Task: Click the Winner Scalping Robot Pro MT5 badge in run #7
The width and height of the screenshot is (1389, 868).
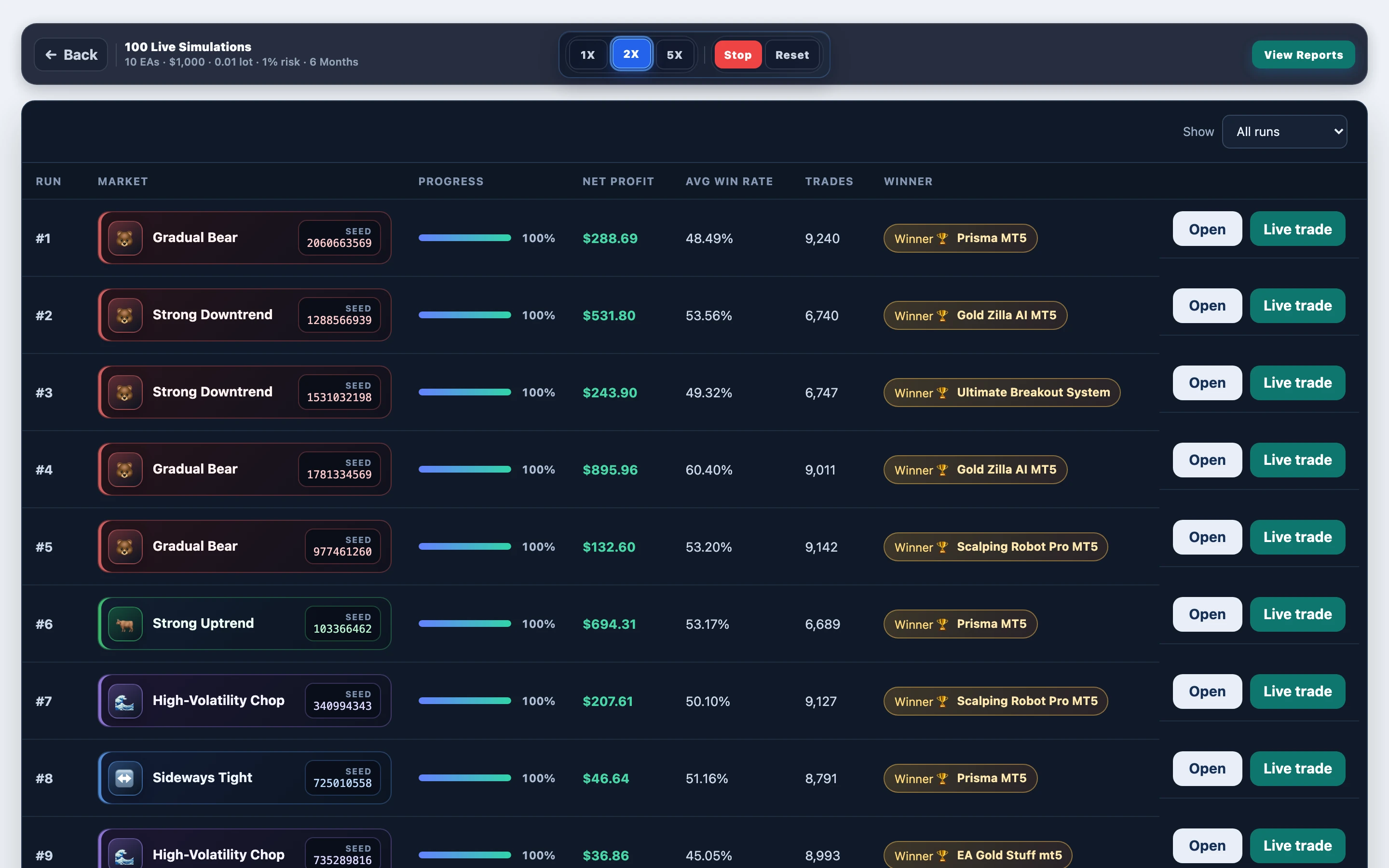Action: coord(995,701)
